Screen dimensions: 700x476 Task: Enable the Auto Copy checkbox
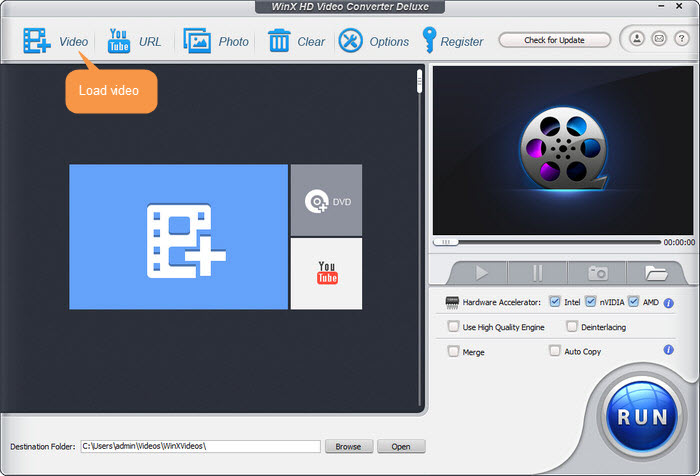click(554, 351)
